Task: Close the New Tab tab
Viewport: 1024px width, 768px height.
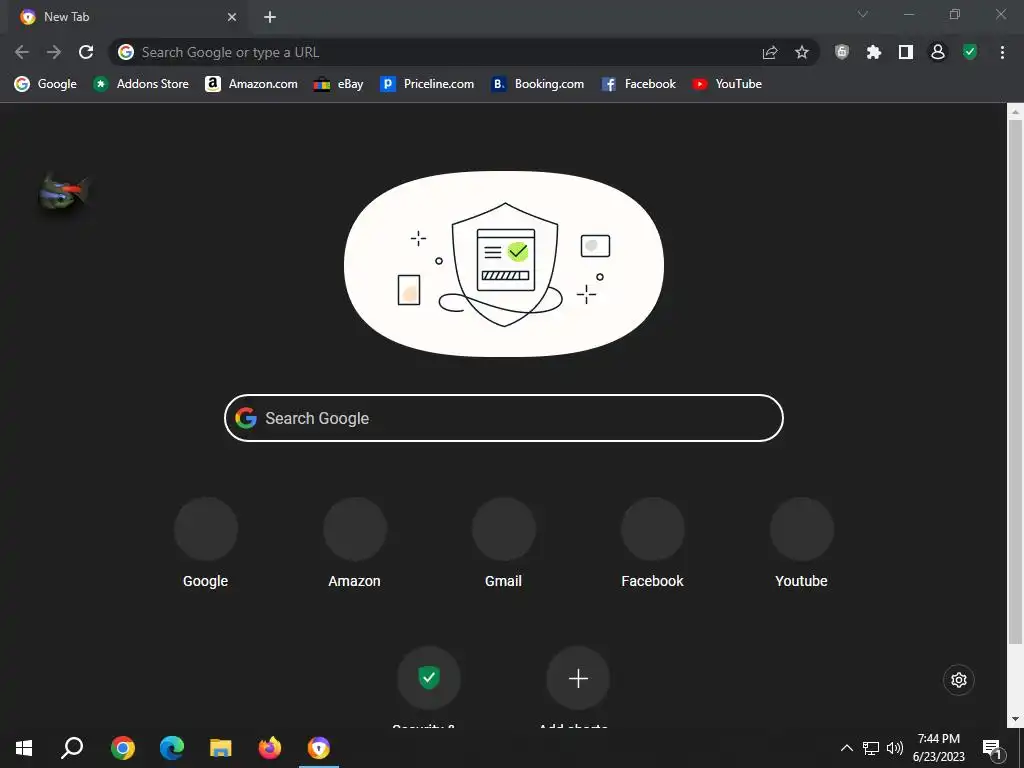Action: pos(232,17)
